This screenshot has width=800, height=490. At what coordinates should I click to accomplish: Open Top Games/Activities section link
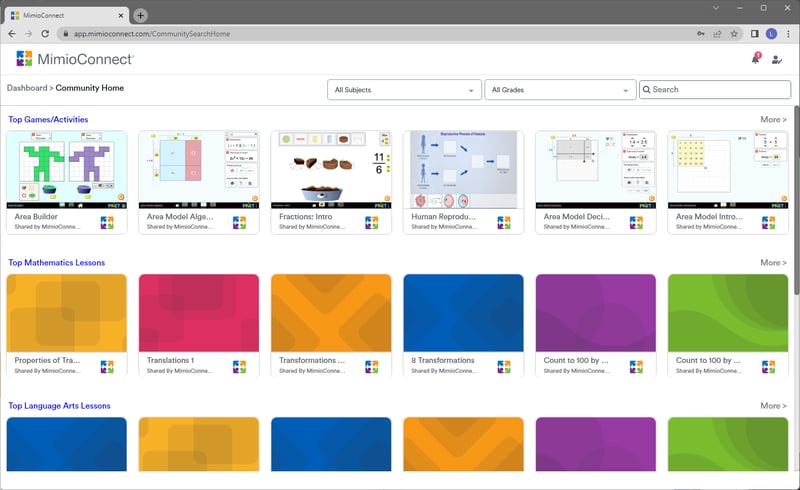click(x=48, y=119)
